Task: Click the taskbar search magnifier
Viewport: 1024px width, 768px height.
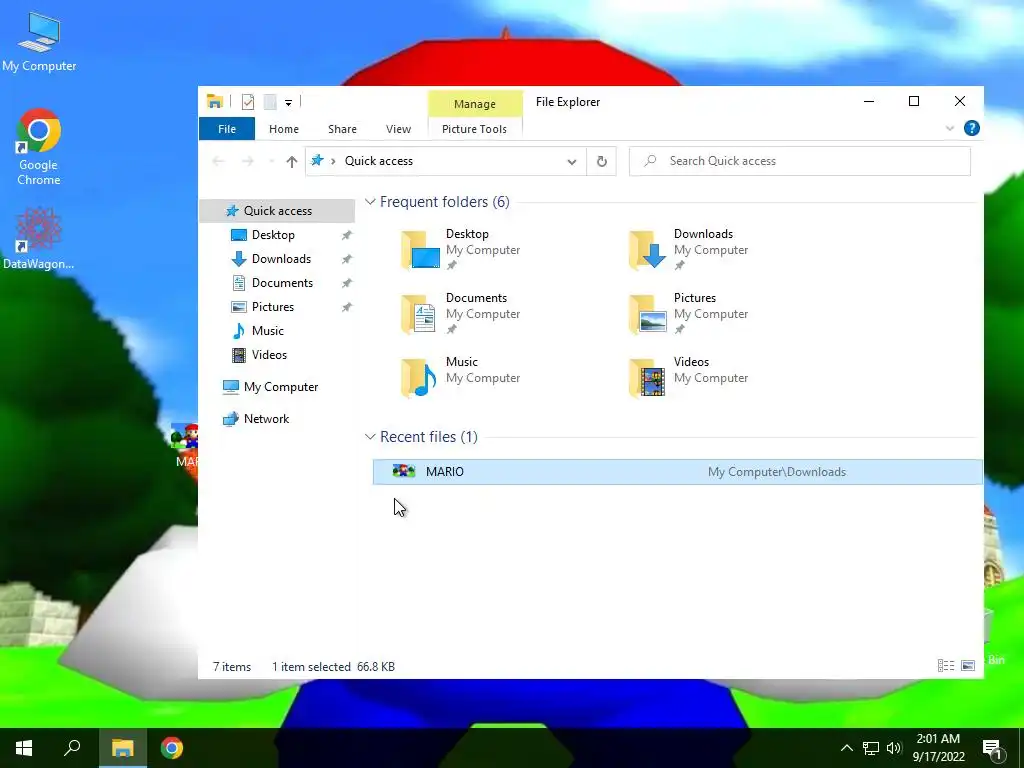Action: point(72,748)
